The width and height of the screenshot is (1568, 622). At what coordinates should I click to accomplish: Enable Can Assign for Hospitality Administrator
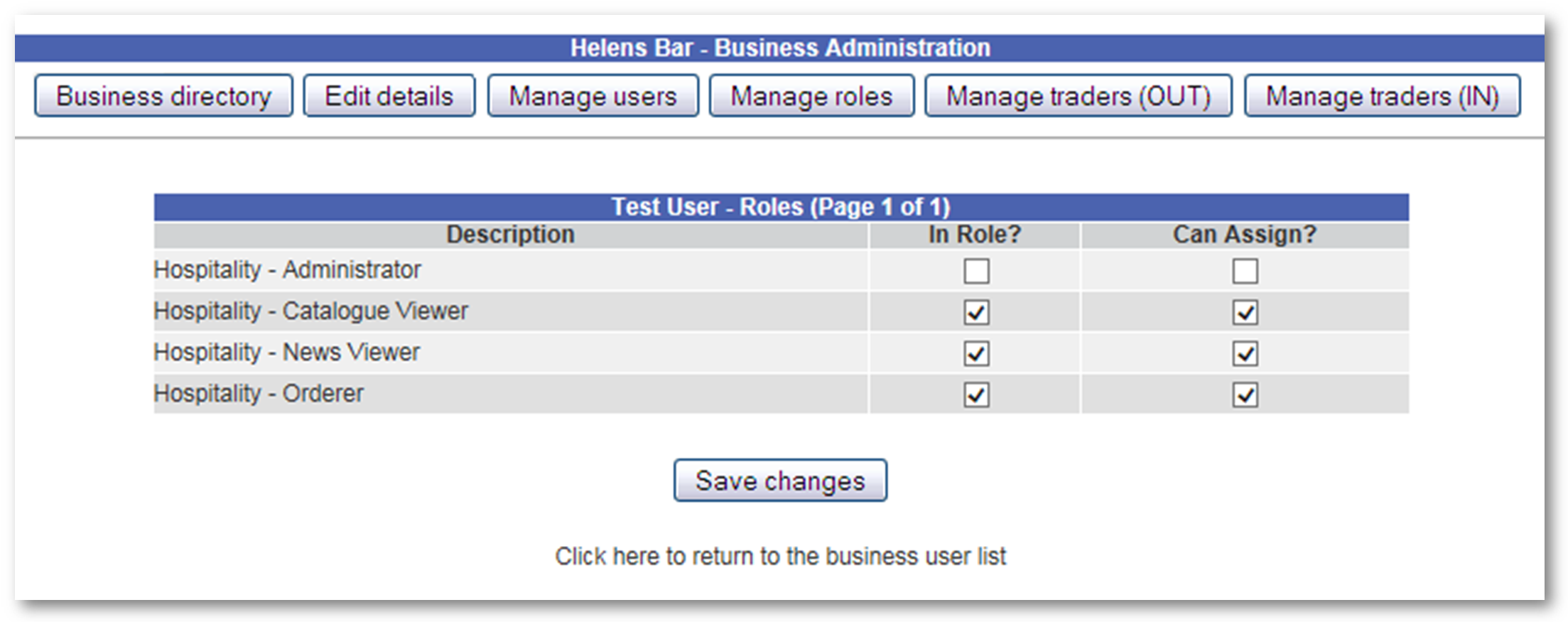tap(1245, 271)
